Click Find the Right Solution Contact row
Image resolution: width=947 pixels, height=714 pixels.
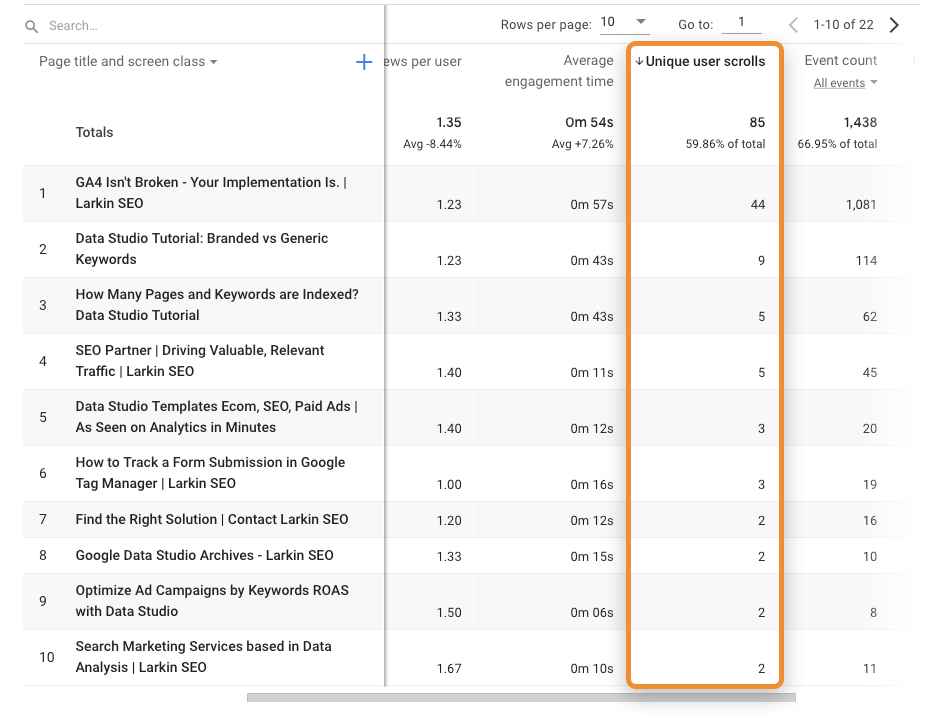click(211, 519)
